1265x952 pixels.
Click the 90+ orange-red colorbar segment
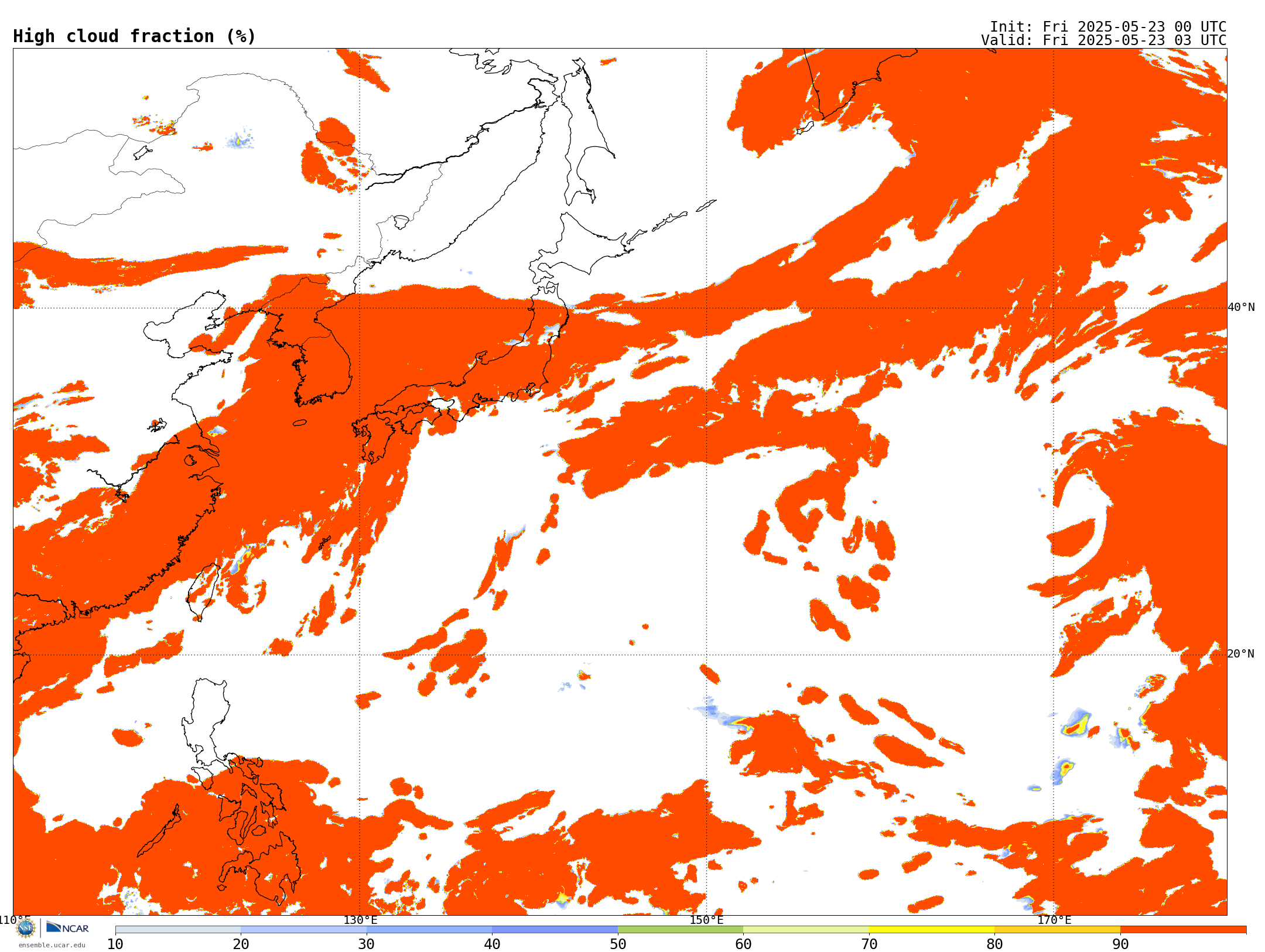click(x=1183, y=930)
